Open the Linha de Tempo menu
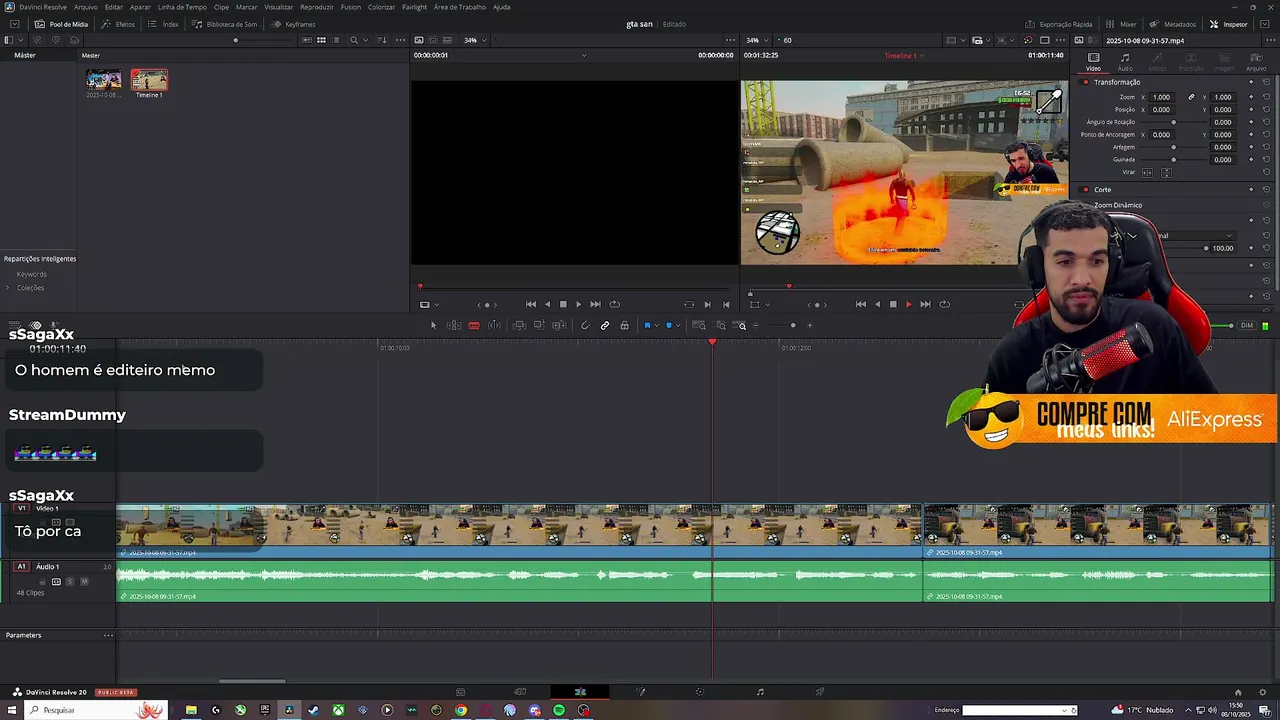 [182, 7]
